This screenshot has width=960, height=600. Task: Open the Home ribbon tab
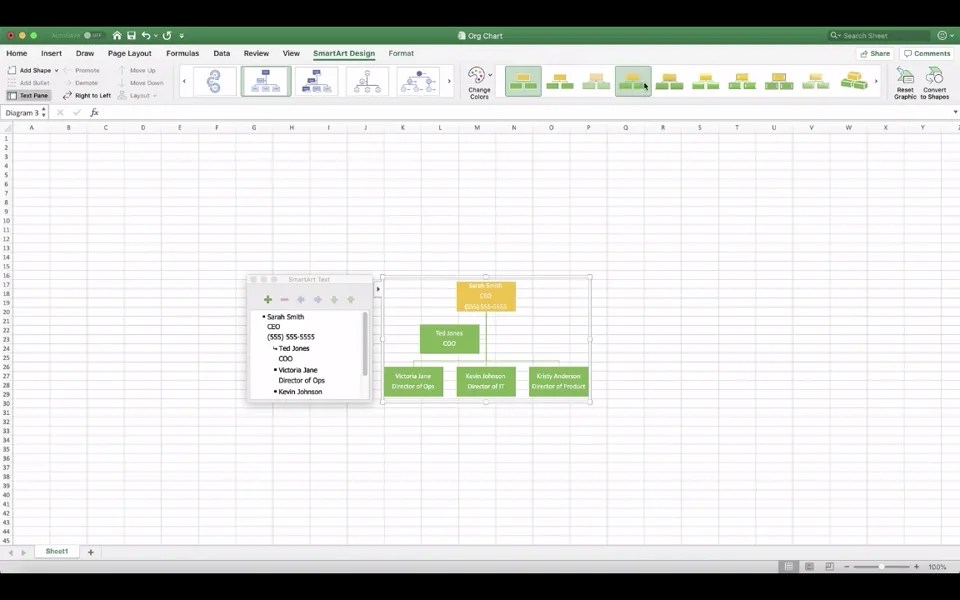click(x=17, y=53)
